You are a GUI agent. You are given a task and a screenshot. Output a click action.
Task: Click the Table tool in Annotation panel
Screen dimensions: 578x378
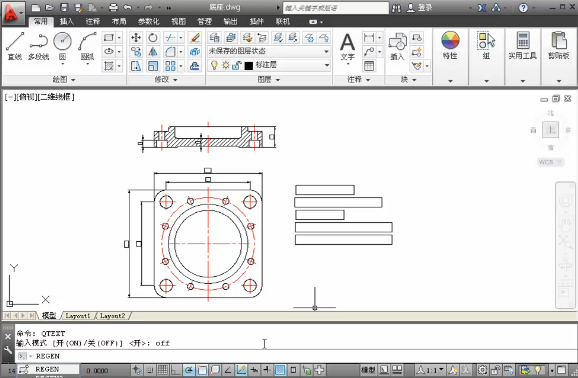click(x=369, y=66)
